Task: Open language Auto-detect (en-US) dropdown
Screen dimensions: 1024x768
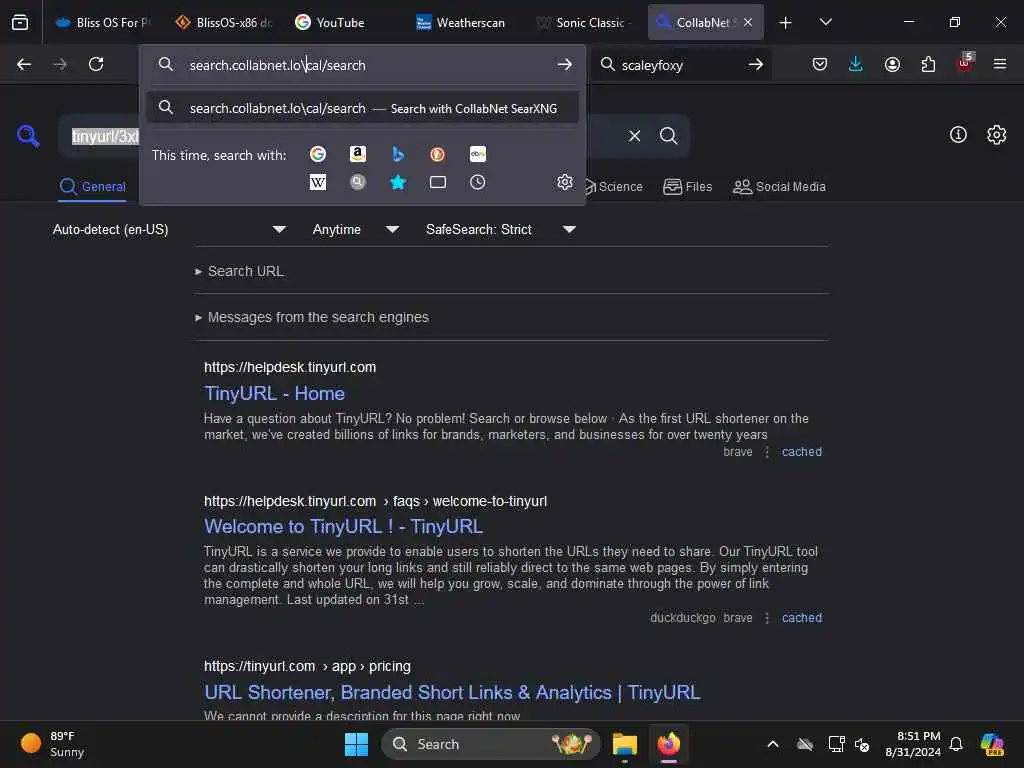Action: click(x=170, y=229)
